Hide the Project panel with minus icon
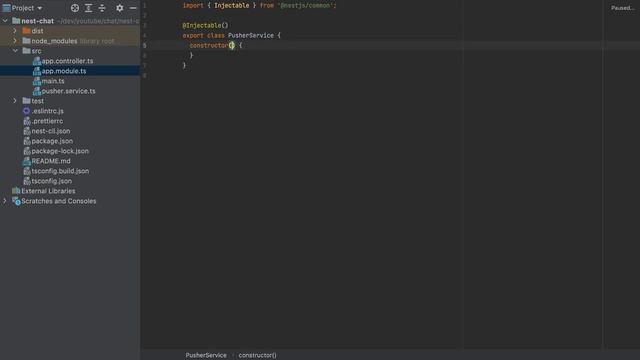640x360 pixels. [x=133, y=8]
